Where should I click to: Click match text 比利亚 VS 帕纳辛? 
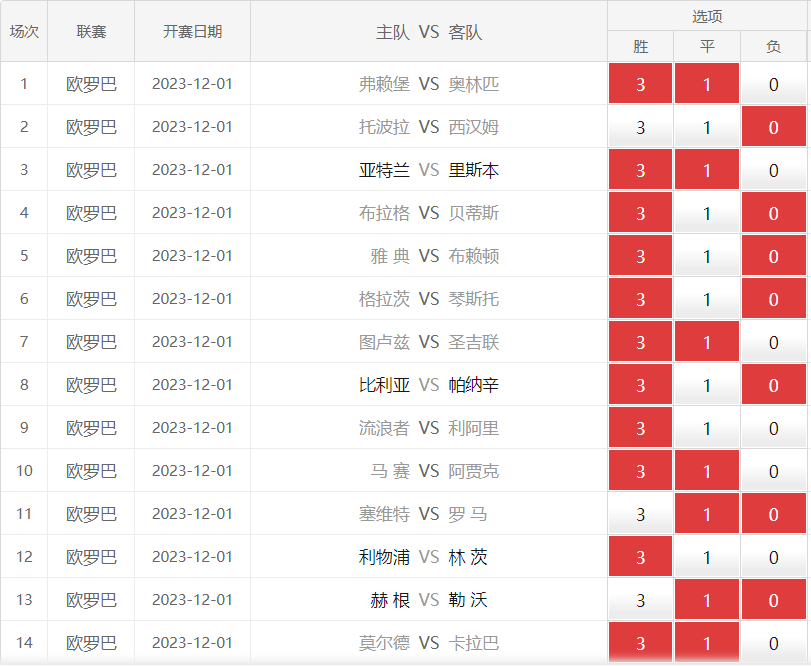pyautogui.click(x=429, y=385)
